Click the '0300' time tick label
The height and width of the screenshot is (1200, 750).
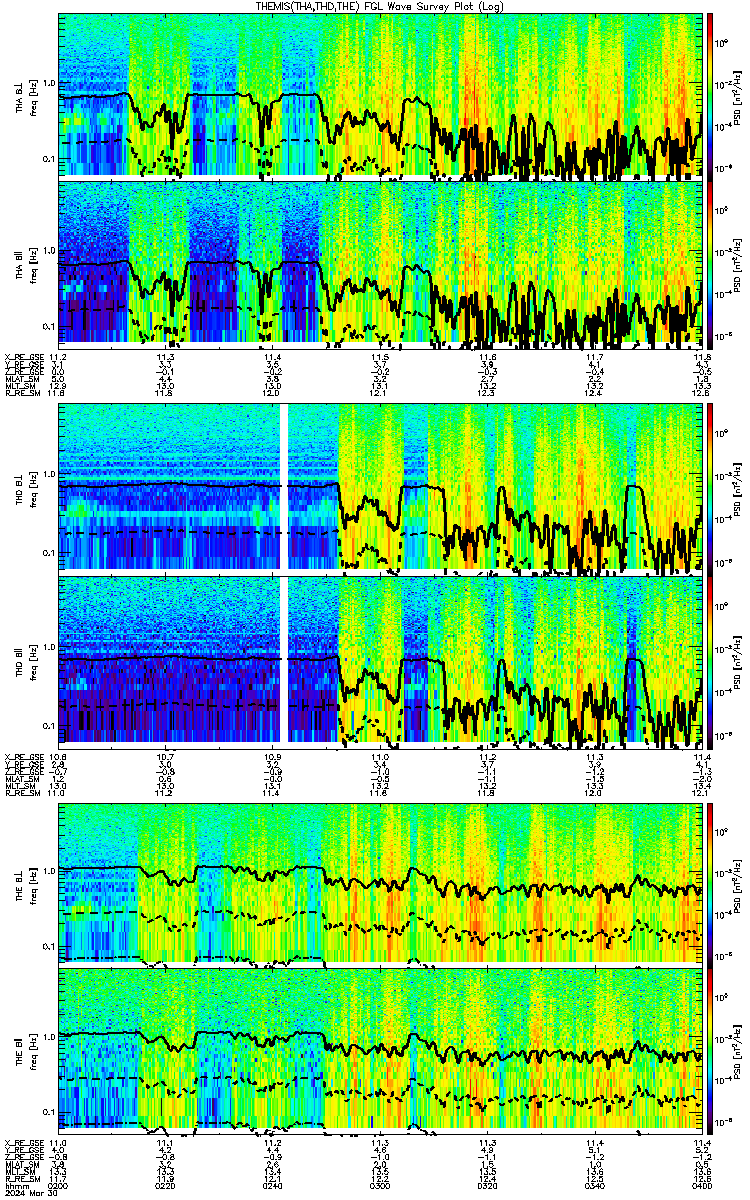click(x=380, y=1185)
